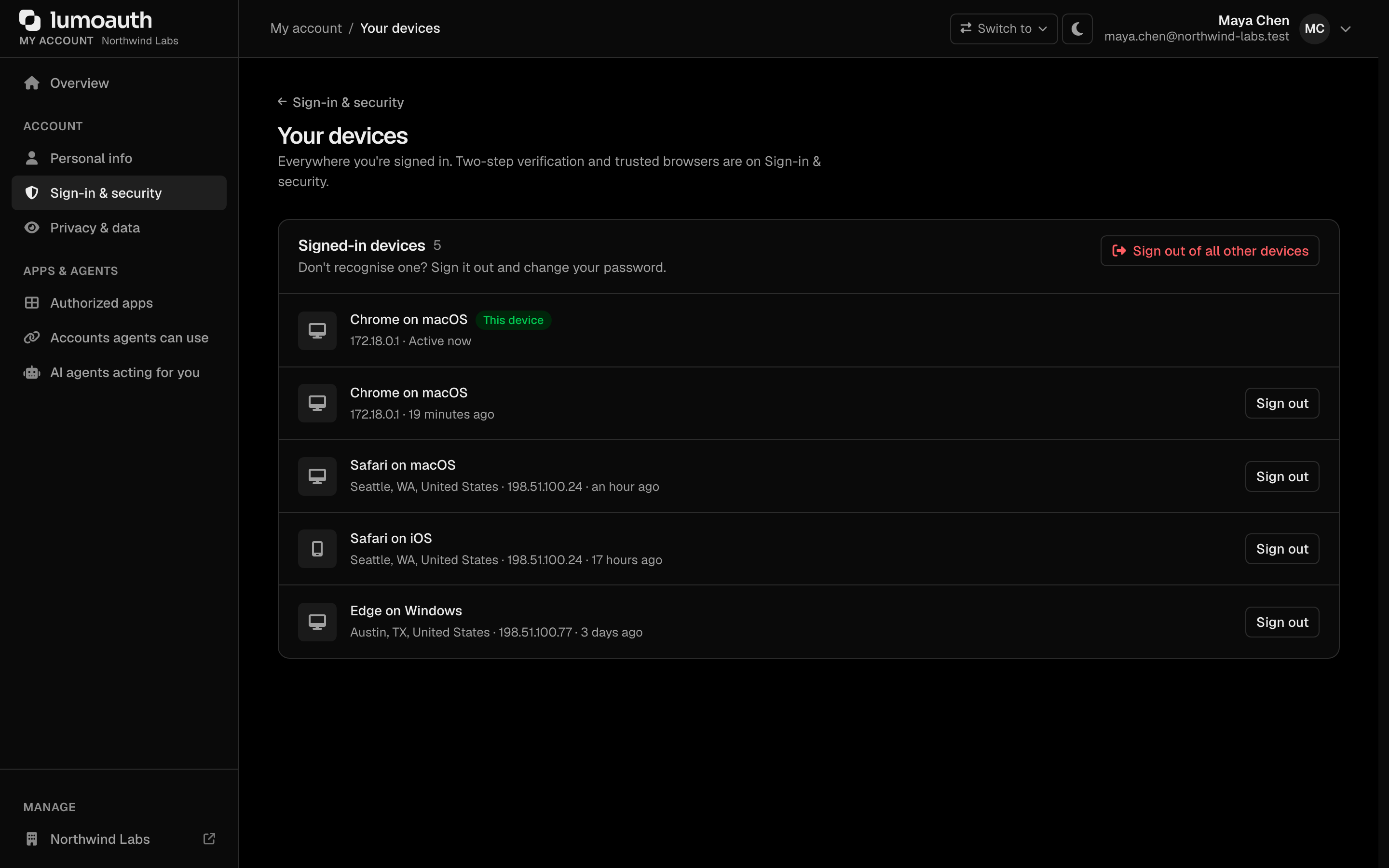Image resolution: width=1389 pixels, height=868 pixels.
Task: Click the monitor icon for Safari on macOS
Action: click(317, 476)
